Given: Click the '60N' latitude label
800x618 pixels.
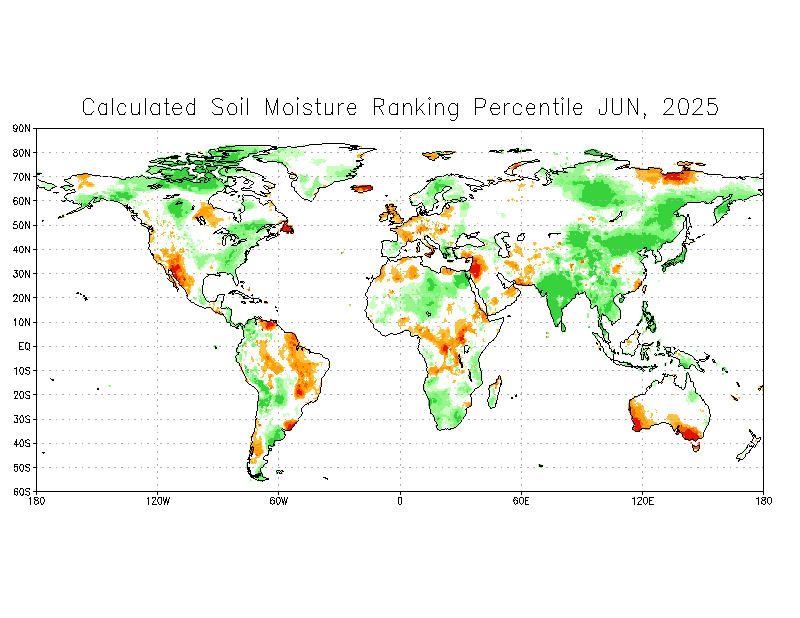Looking at the screenshot, I should point(21,201).
